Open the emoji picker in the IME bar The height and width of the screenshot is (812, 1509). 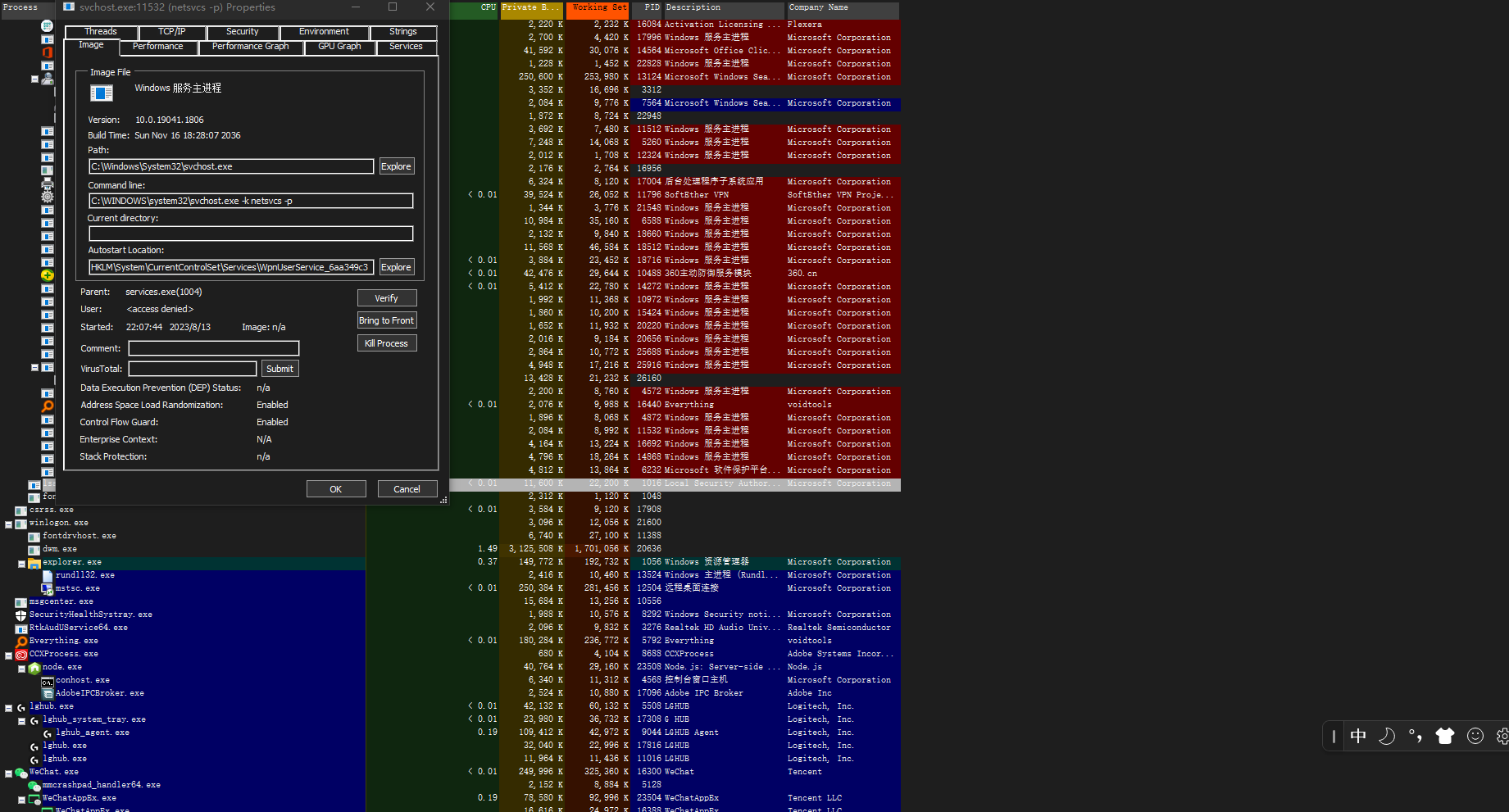pyautogui.click(x=1475, y=736)
